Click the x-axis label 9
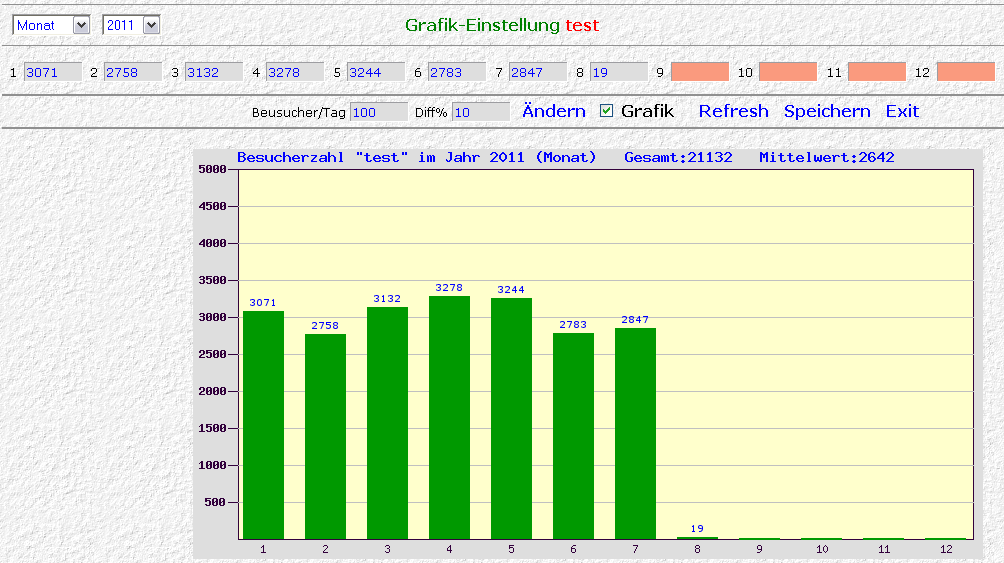Screen dimensions: 1004x563 (759, 549)
